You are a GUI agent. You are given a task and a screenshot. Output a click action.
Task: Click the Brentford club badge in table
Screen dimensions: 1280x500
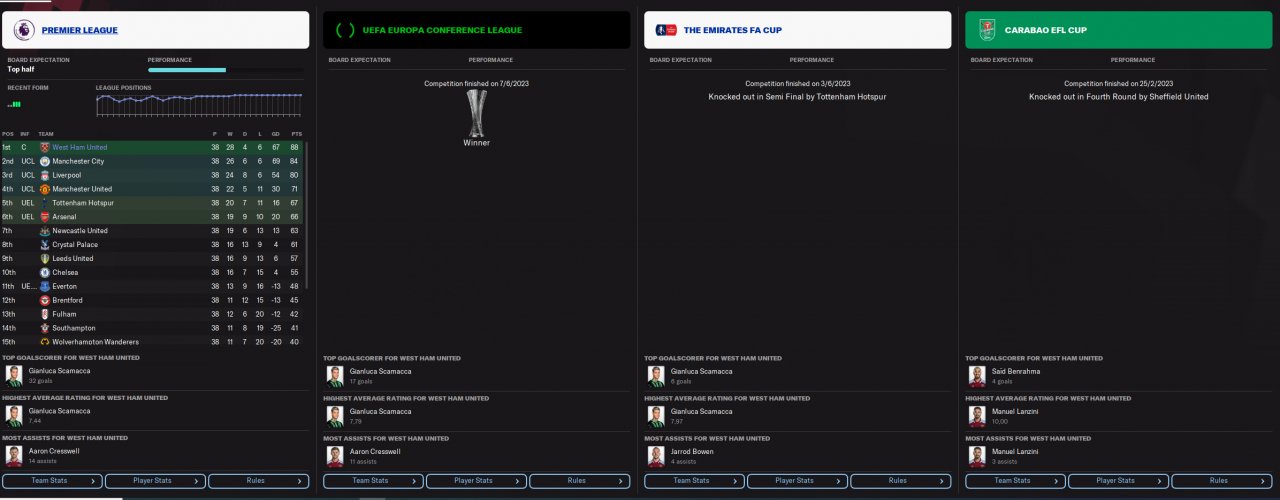coord(44,300)
